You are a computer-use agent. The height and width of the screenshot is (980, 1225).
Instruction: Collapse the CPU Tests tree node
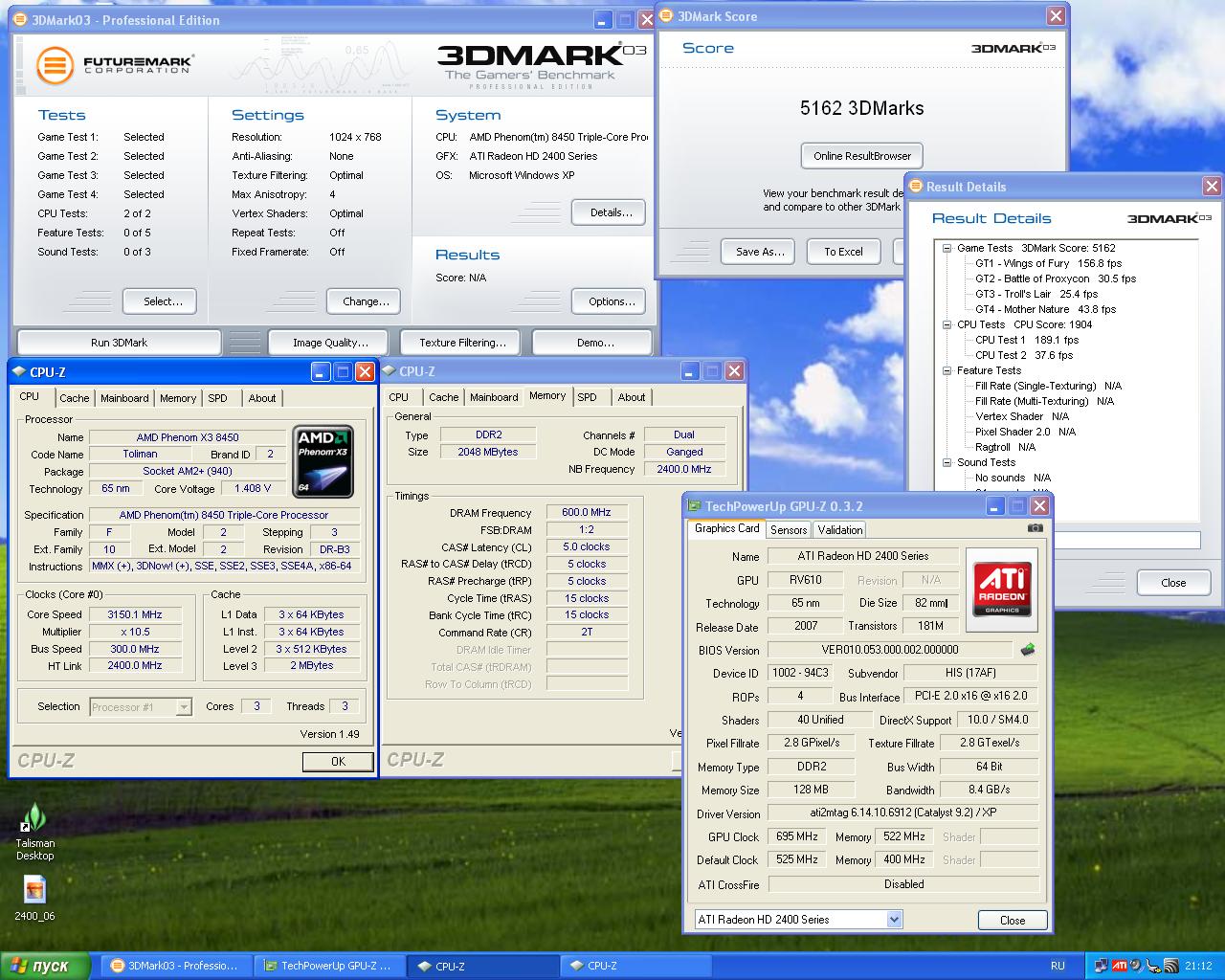[x=947, y=324]
